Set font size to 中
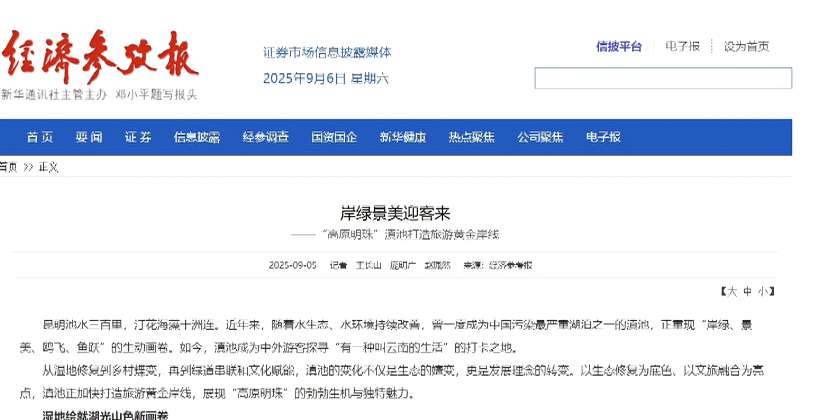This screenshot has width=816, height=420. pos(747,291)
